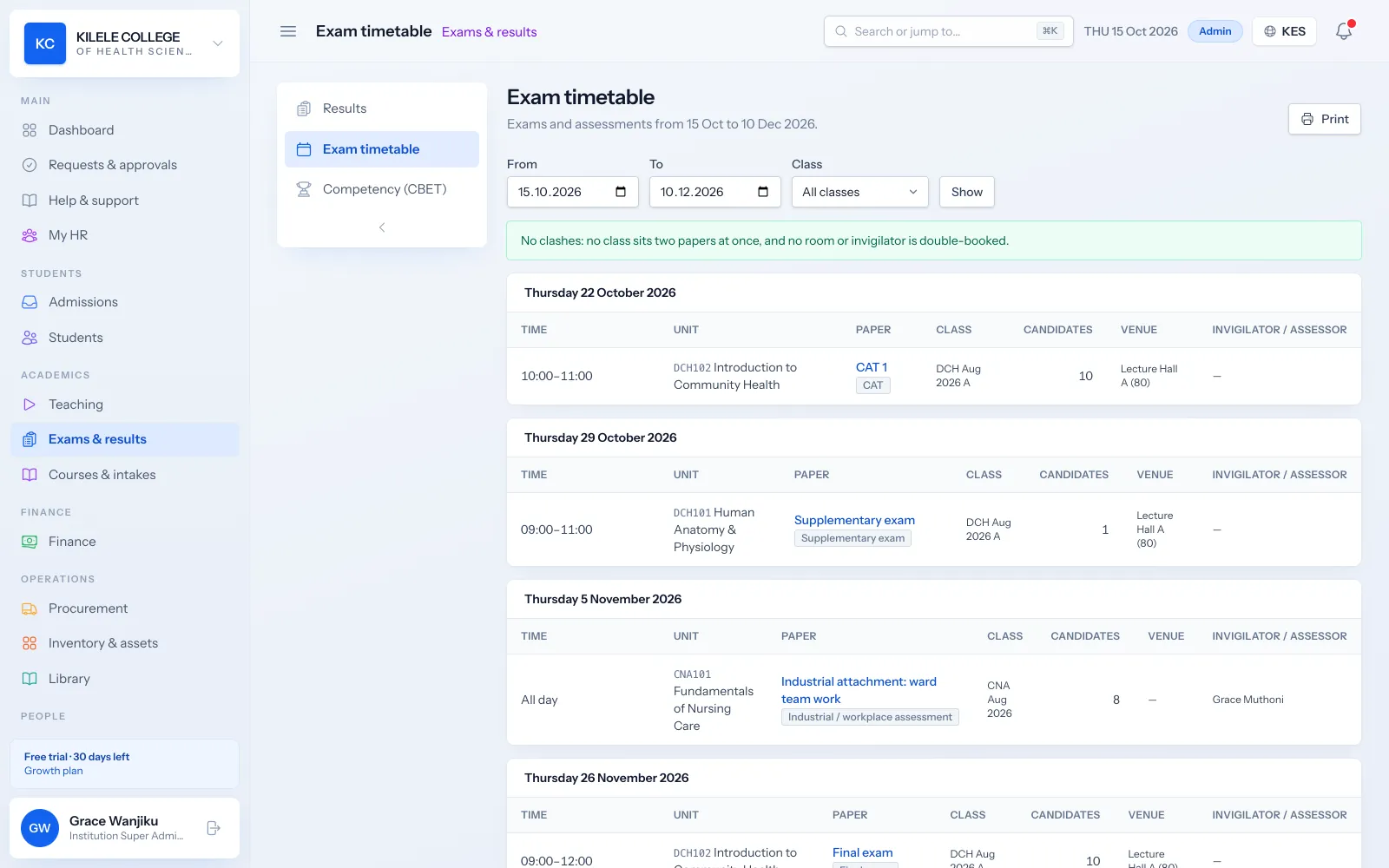Collapse the Exams submenu panel chevron
1389x868 pixels.
[x=382, y=227]
